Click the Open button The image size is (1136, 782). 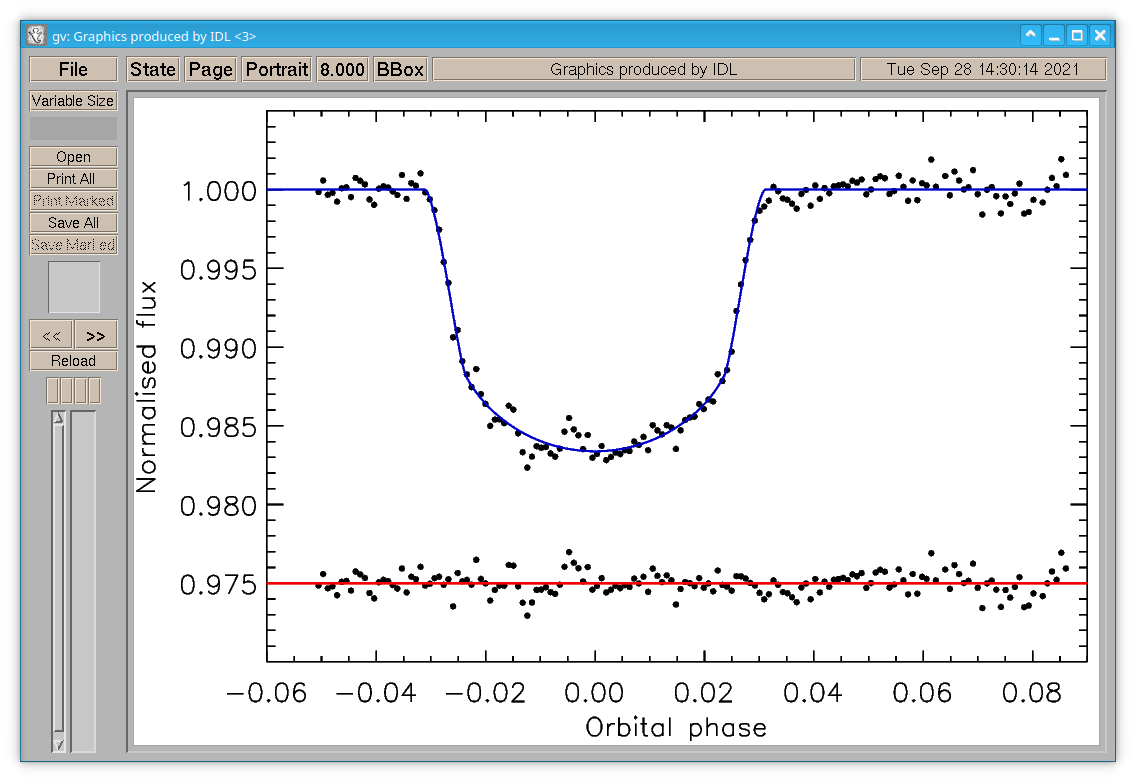(73, 157)
